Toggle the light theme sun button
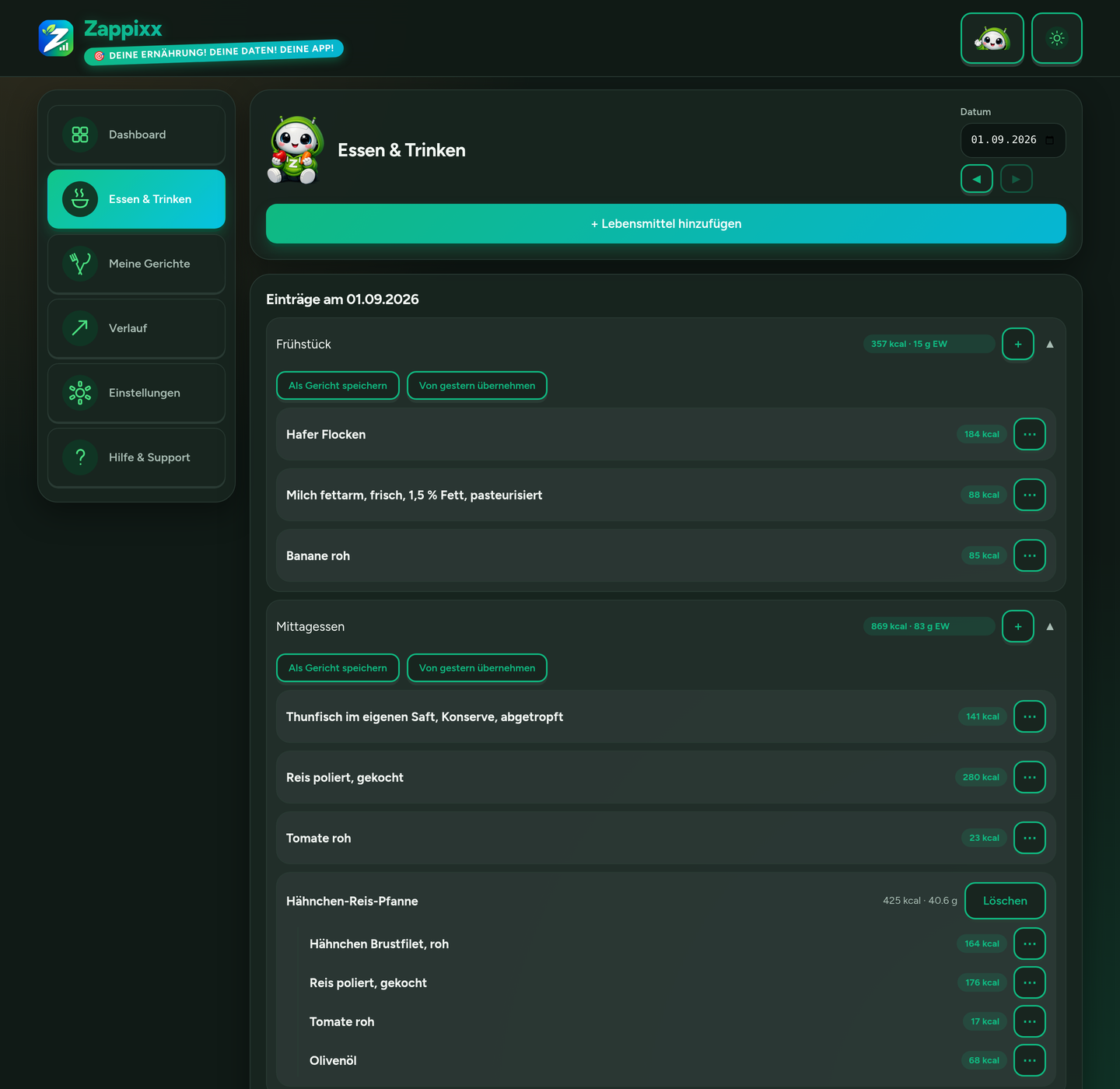1120x1089 pixels. click(x=1057, y=38)
